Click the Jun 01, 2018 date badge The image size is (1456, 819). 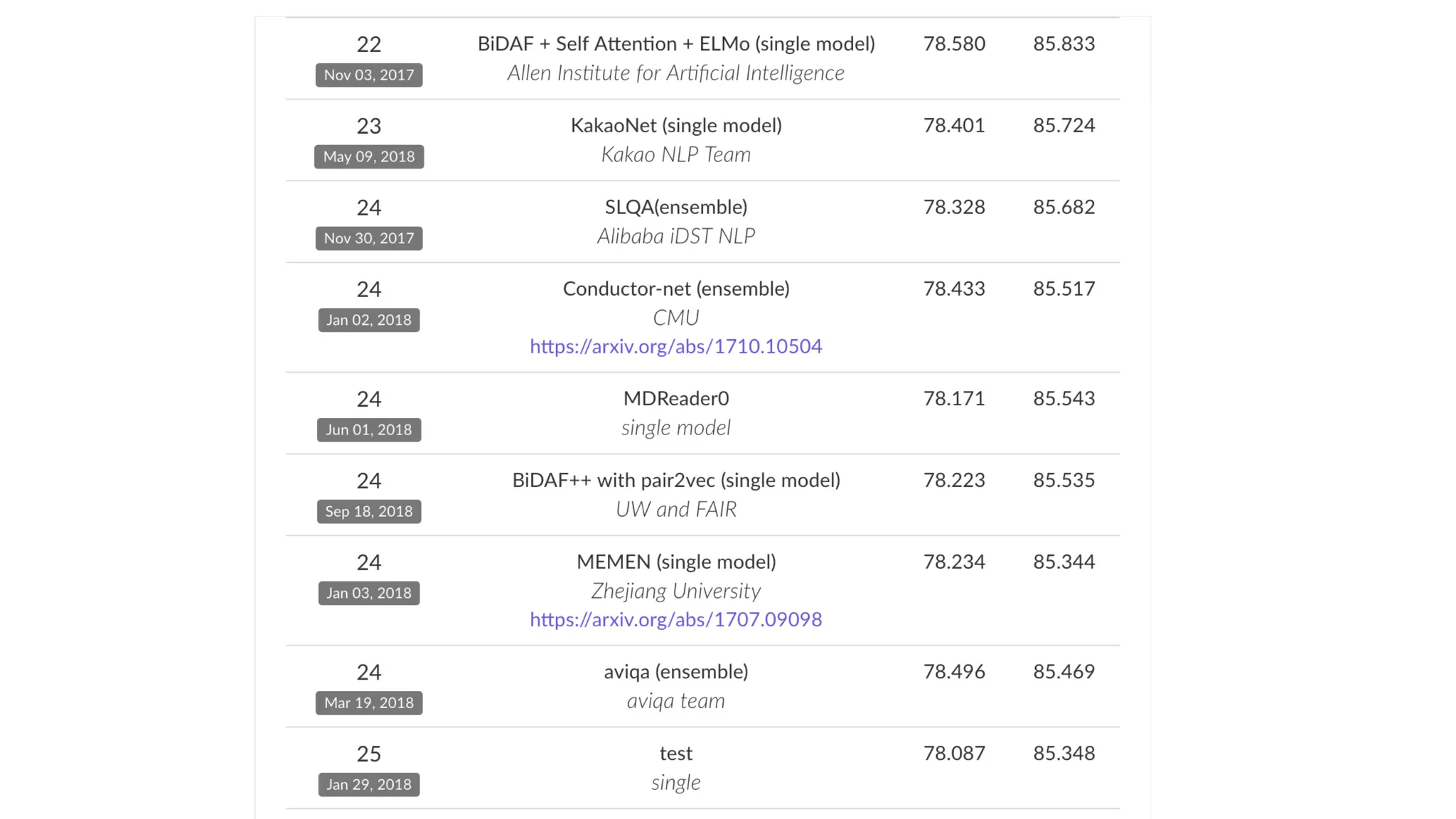pos(369,429)
